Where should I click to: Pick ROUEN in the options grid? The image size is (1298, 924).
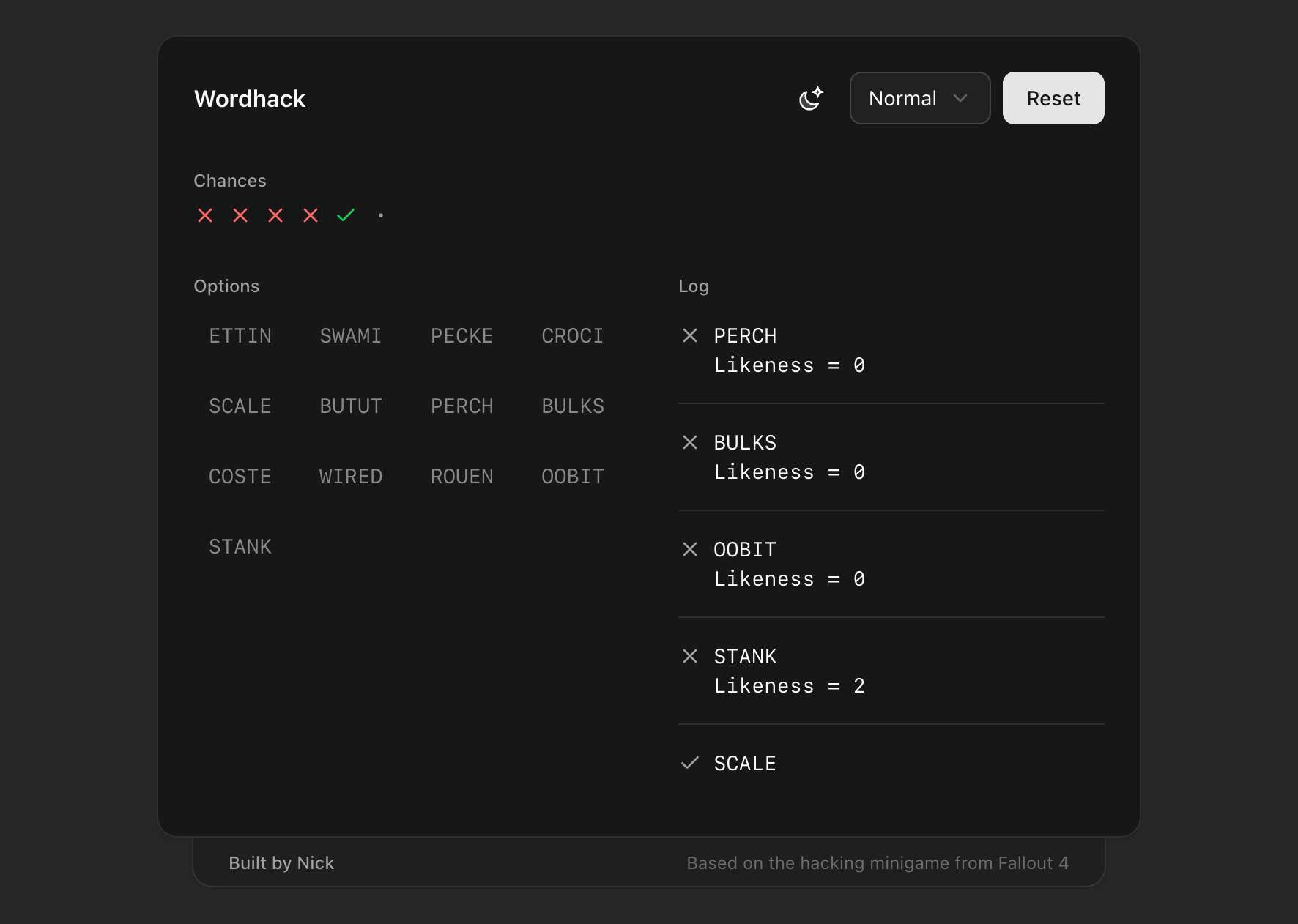pyautogui.click(x=461, y=476)
